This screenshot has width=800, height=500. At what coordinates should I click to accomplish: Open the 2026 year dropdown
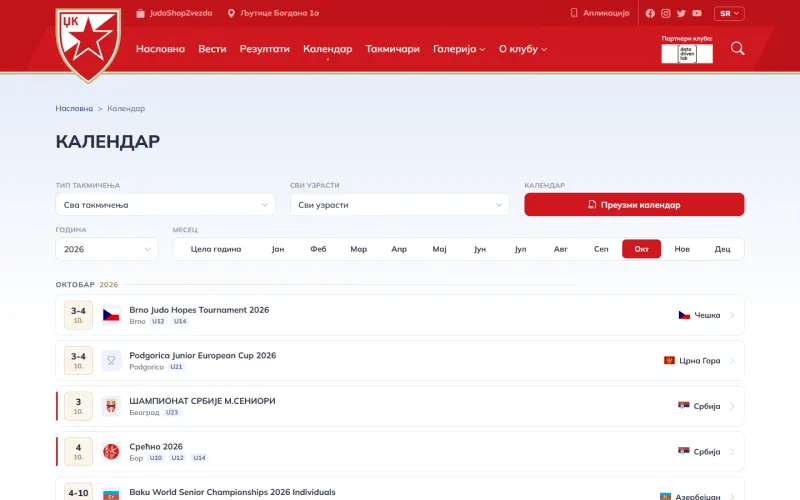coord(107,249)
